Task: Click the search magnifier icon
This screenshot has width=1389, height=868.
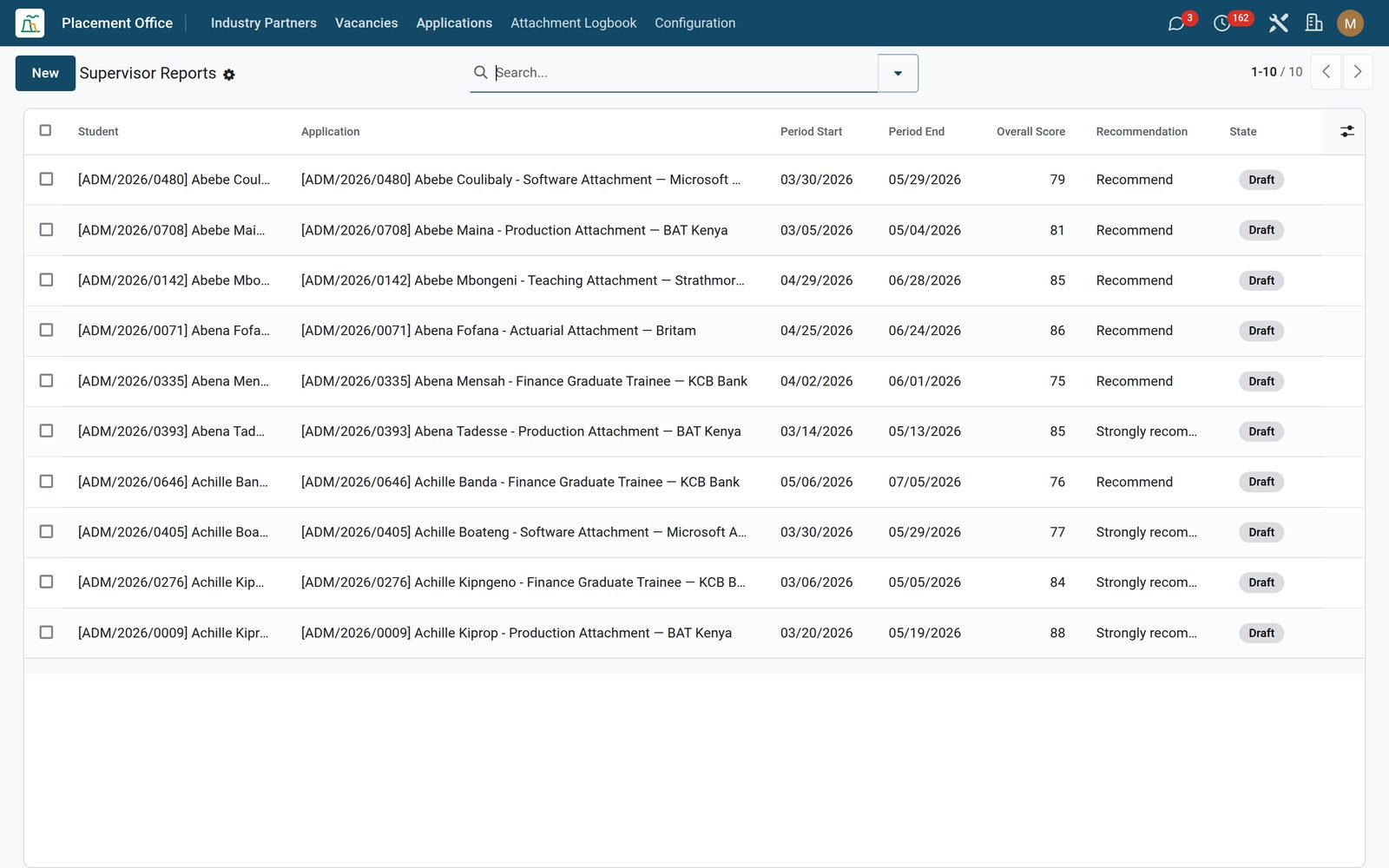Action: pos(480,72)
